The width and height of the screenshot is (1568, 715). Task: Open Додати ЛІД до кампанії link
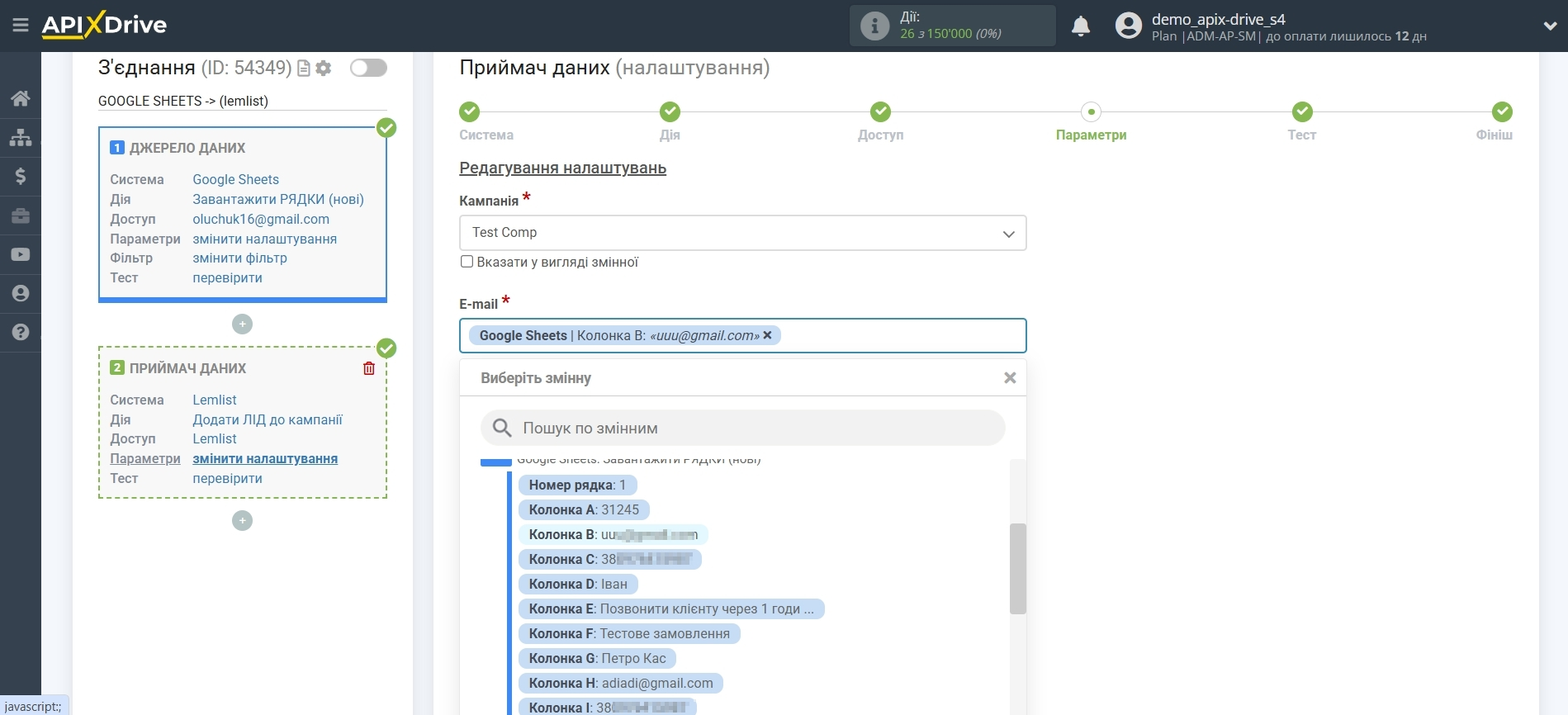click(268, 419)
